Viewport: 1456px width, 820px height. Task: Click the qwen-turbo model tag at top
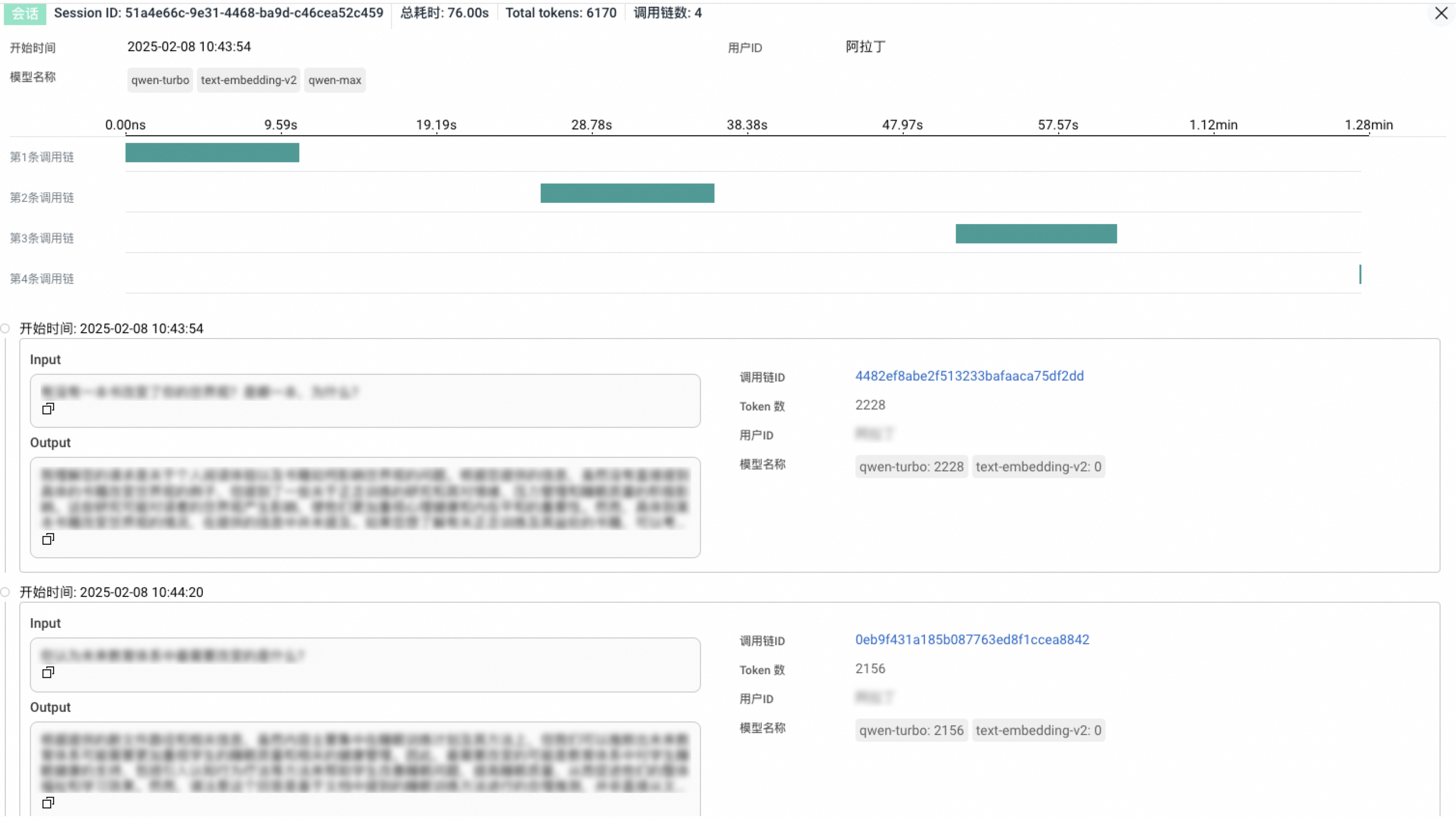[160, 80]
